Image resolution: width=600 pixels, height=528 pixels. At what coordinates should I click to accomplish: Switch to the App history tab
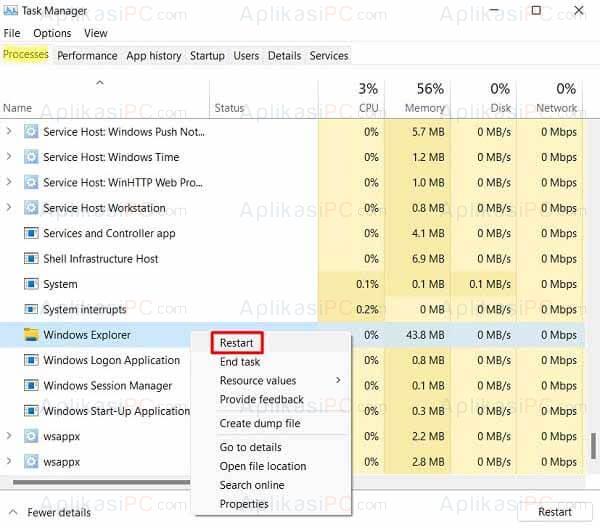click(154, 56)
